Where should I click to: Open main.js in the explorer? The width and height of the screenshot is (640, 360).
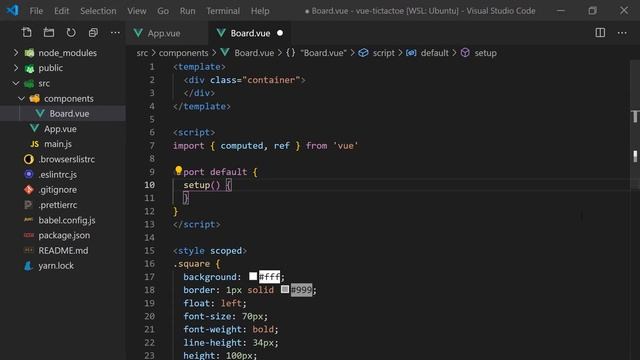pyautogui.click(x=58, y=144)
